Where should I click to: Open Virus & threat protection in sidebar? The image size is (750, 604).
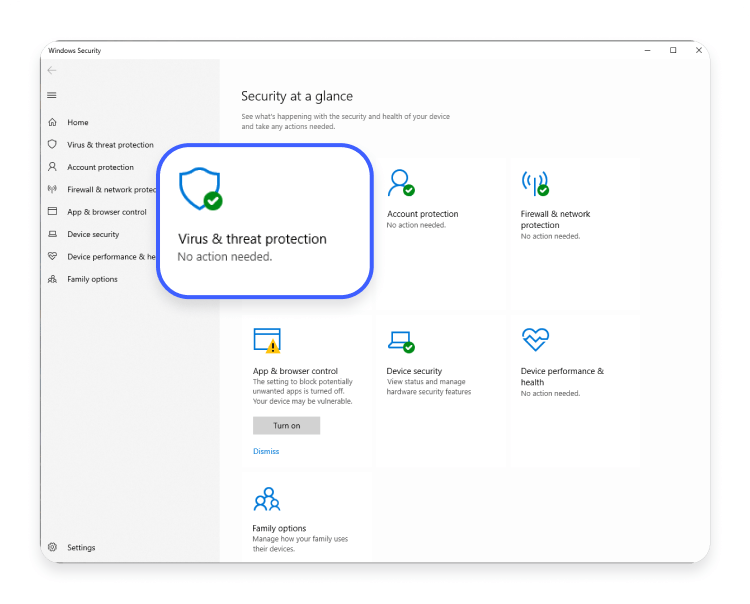pos(110,144)
